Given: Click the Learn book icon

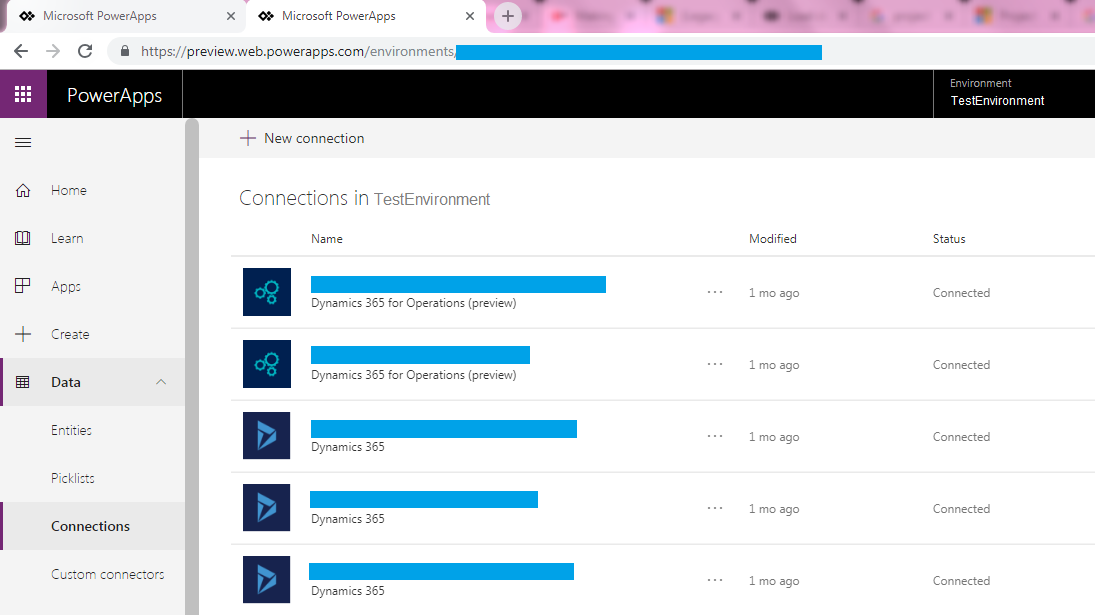Looking at the screenshot, I should [x=23, y=238].
